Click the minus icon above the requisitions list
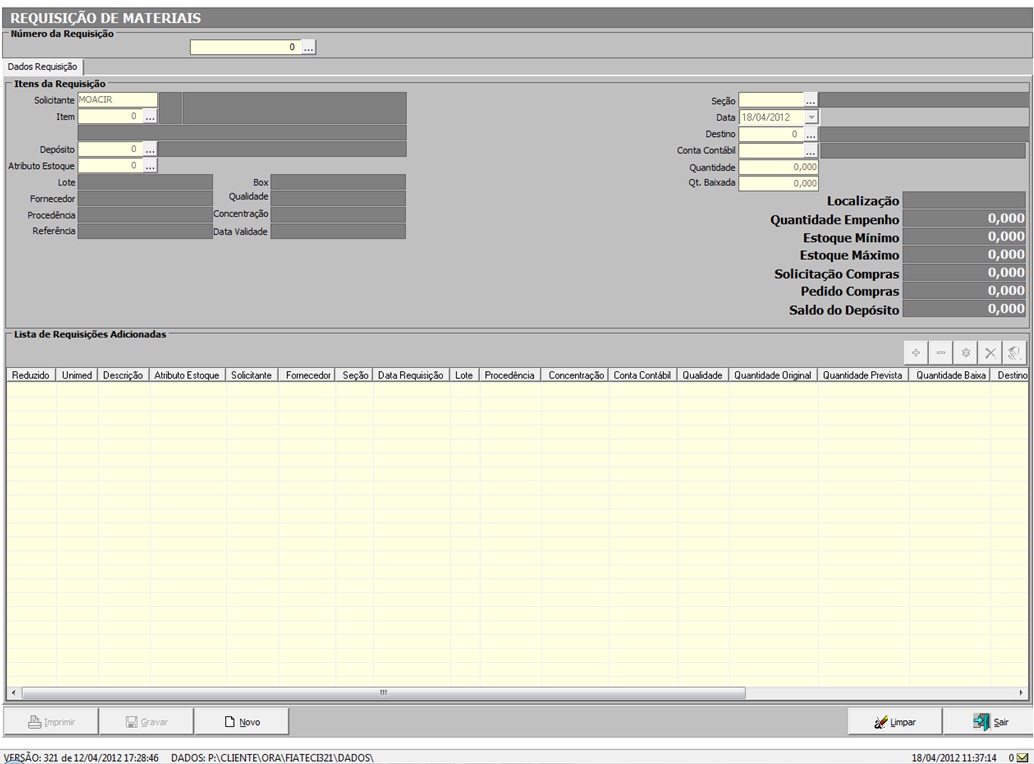This screenshot has height=764, width=1034. pyautogui.click(x=940, y=353)
